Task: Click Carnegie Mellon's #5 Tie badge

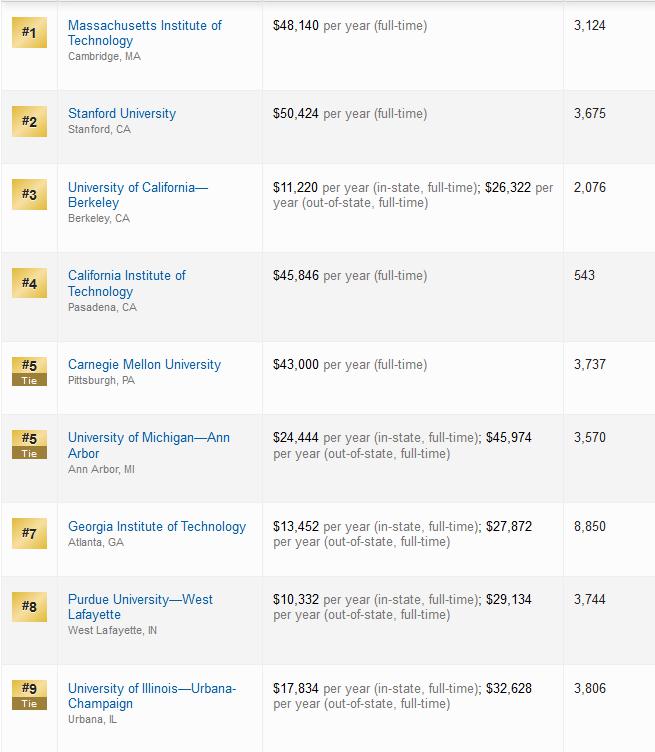Action: (29, 372)
